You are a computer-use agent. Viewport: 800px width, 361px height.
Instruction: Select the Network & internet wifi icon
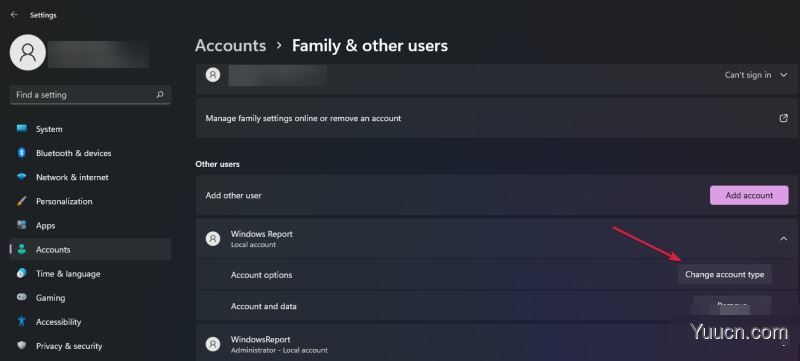[21, 177]
